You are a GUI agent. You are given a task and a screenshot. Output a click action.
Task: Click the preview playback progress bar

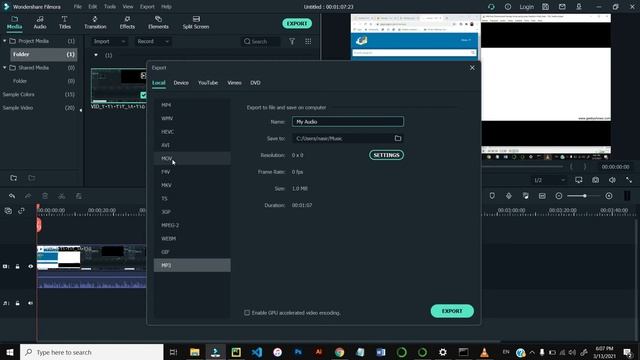tap(522, 167)
